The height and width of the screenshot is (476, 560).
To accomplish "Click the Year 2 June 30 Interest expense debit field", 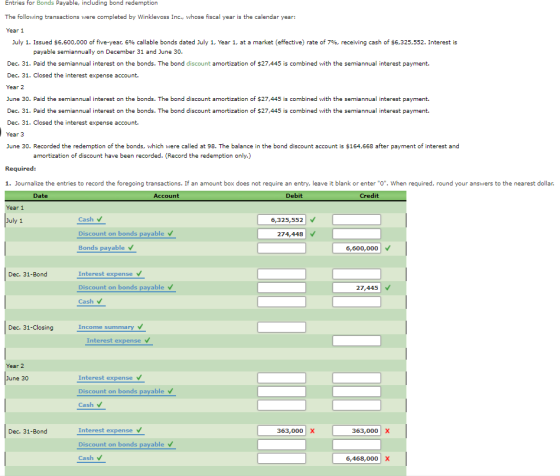I will (281, 378).
